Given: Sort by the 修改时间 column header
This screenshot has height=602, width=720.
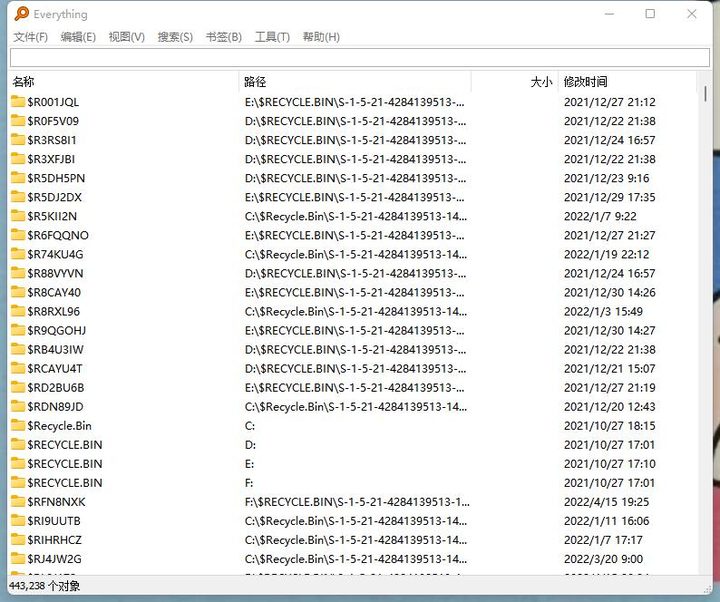Looking at the screenshot, I should point(625,82).
